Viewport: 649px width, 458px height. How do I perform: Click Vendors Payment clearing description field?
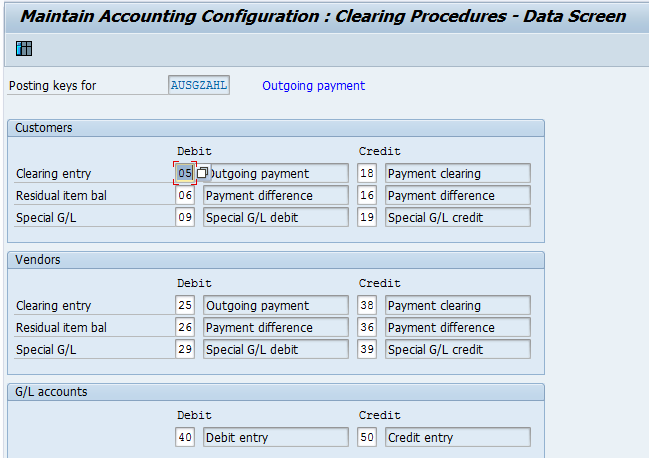[x=458, y=306]
